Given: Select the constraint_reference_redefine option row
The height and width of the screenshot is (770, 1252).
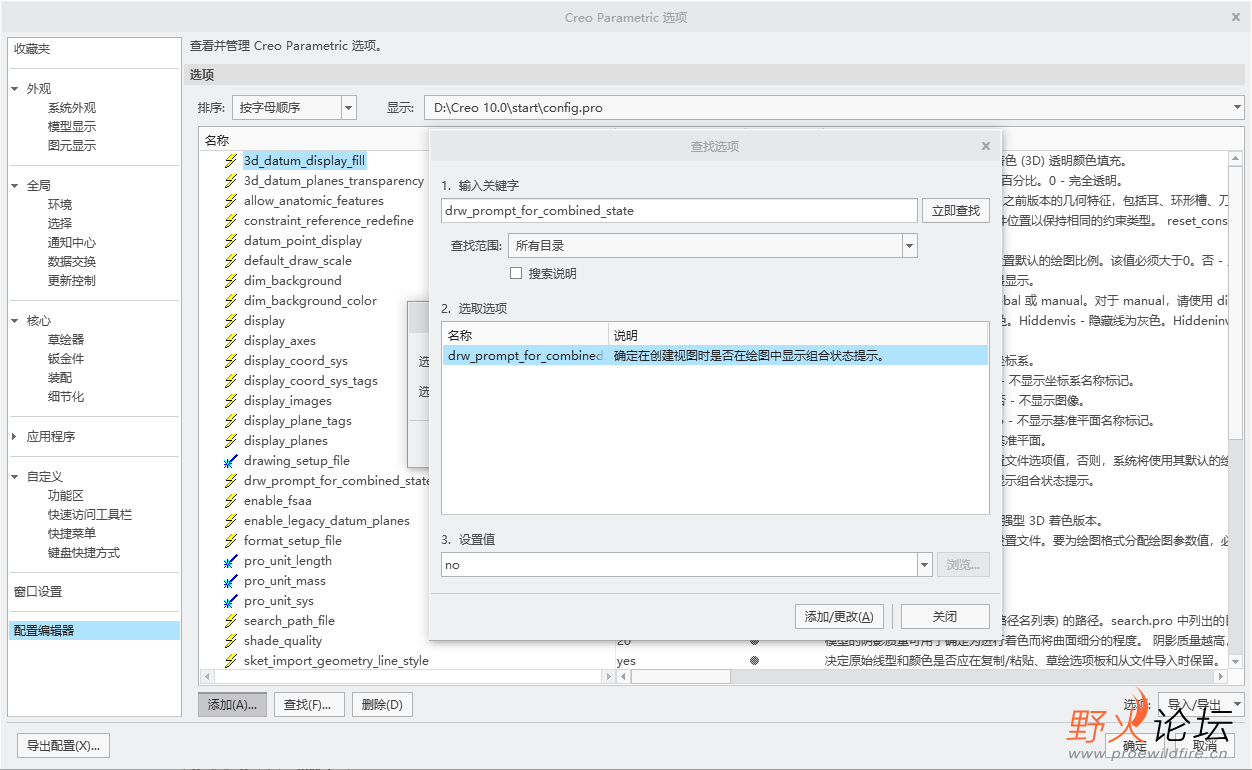Looking at the screenshot, I should point(329,221).
